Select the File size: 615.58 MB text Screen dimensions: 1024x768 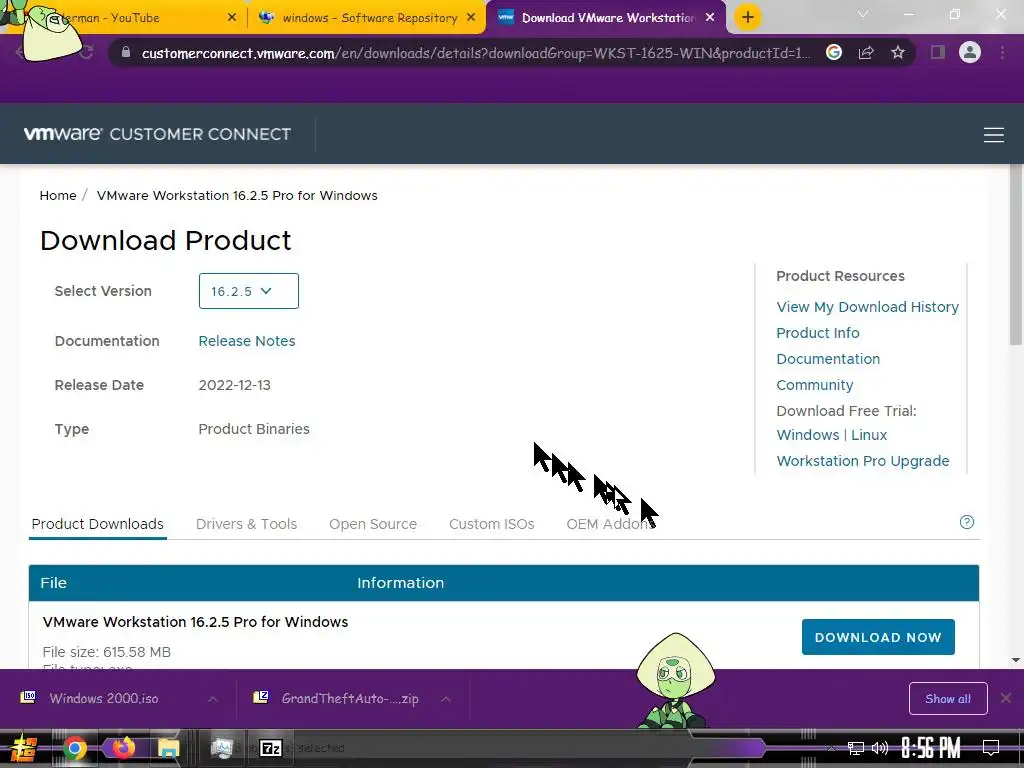click(x=106, y=652)
